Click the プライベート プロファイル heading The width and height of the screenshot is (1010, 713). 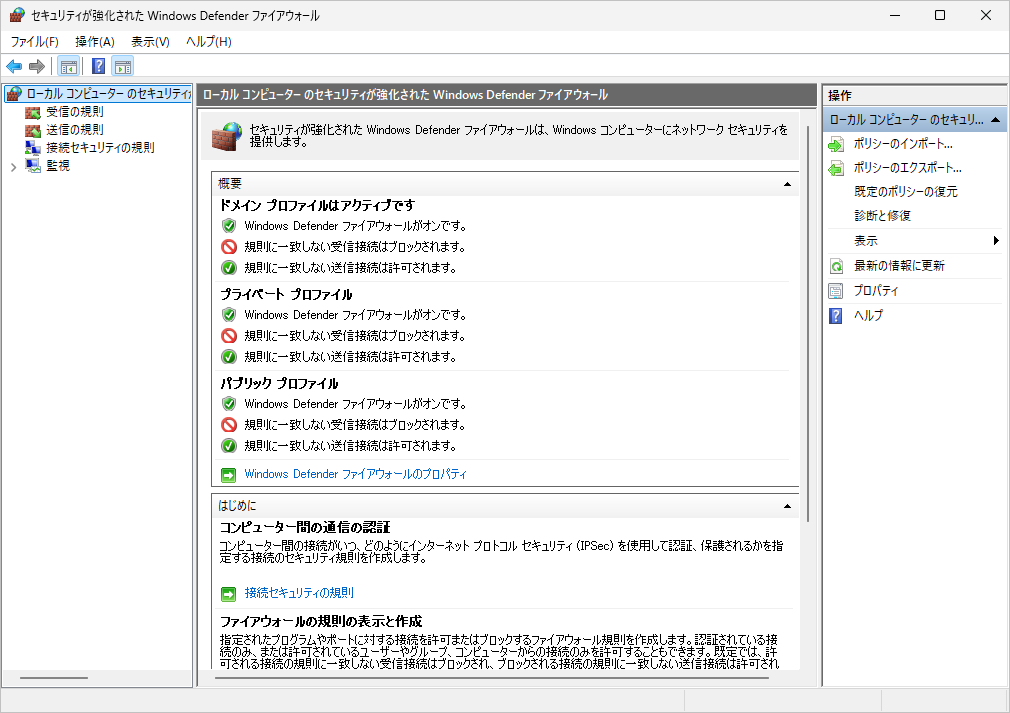[286, 294]
